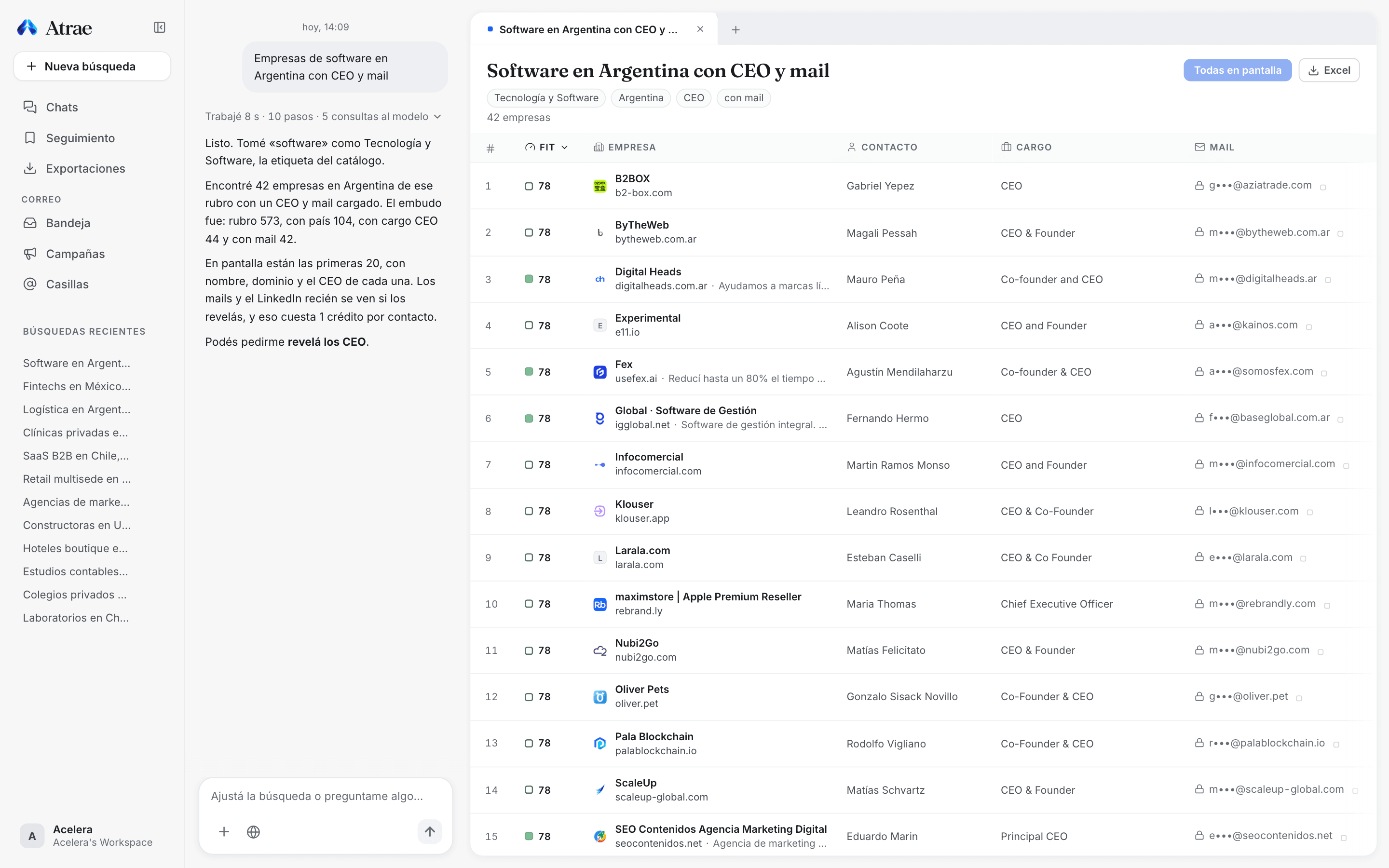Click the CARGO column header
Viewport: 1389px width, 868px height.
coord(1026,148)
